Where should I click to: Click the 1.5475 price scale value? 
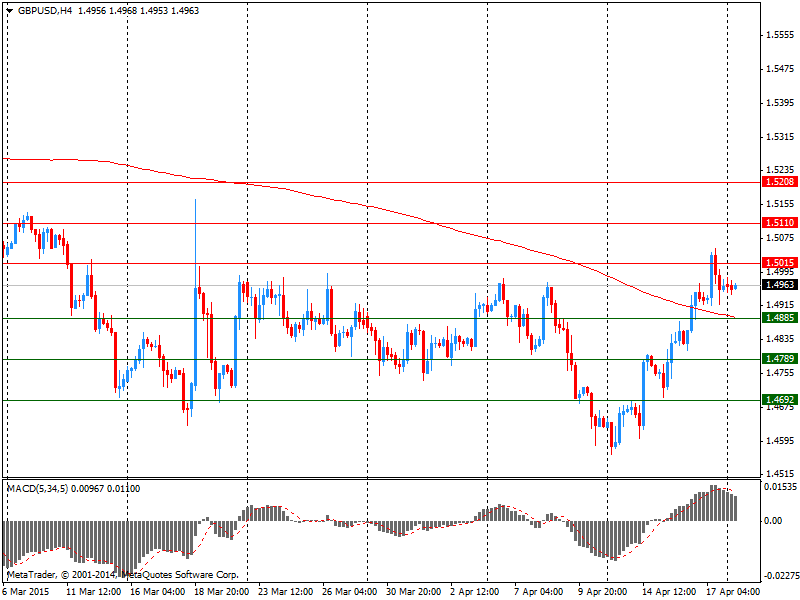point(781,69)
